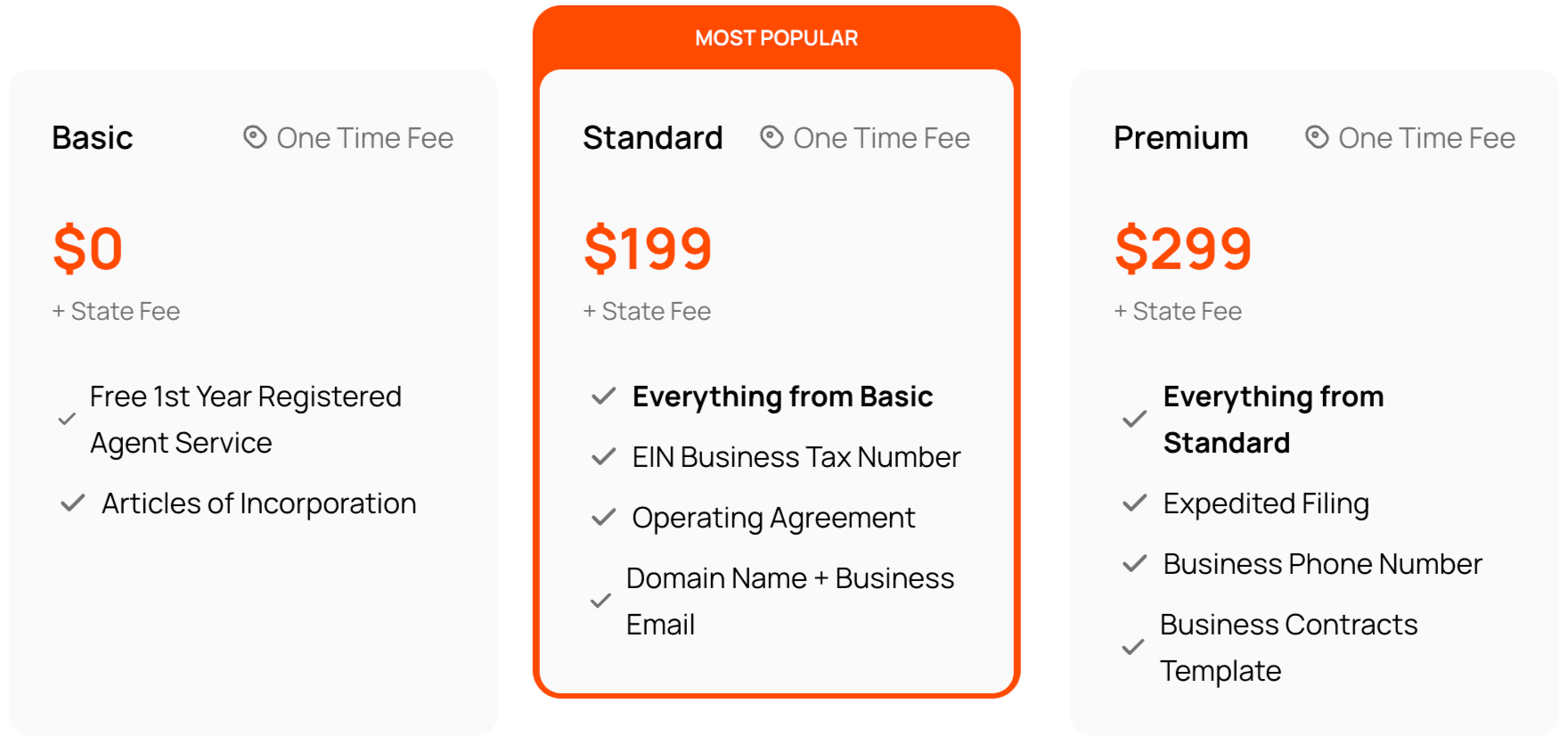Select the MOST POPULAR banner

pos(776,37)
